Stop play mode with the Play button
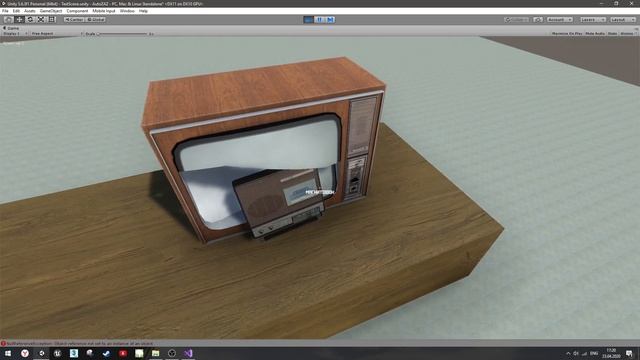This screenshot has height=360, width=640. tap(309, 20)
